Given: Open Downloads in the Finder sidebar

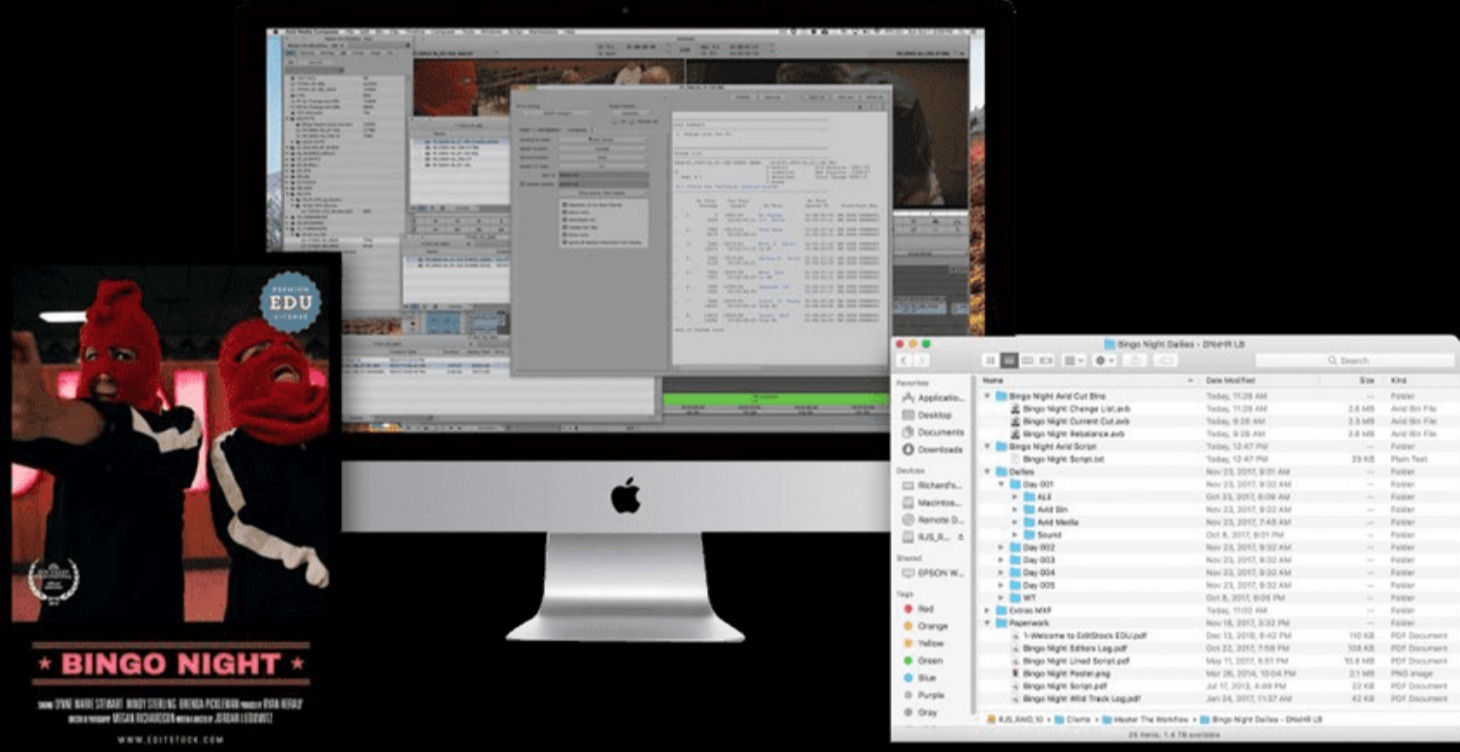Looking at the screenshot, I should pyautogui.click(x=933, y=450).
